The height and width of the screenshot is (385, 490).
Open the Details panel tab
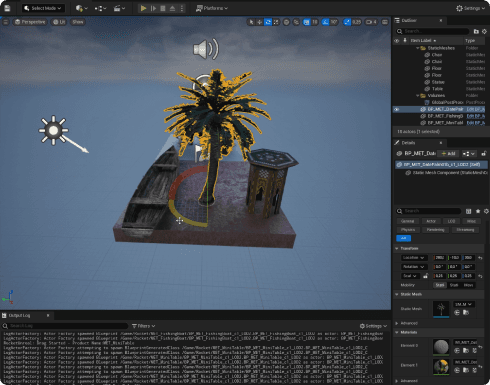point(408,143)
